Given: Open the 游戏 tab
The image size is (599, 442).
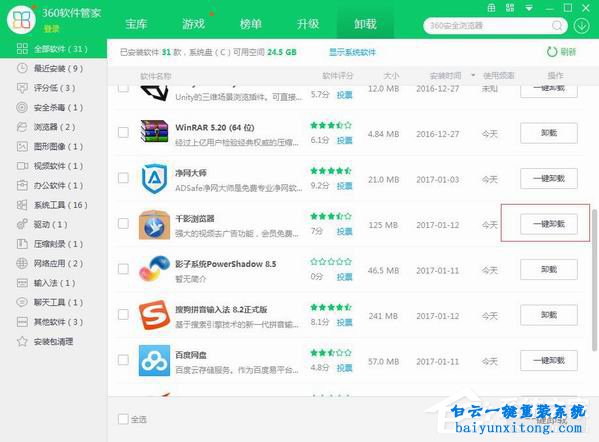Looking at the screenshot, I should pyautogui.click(x=193, y=24).
